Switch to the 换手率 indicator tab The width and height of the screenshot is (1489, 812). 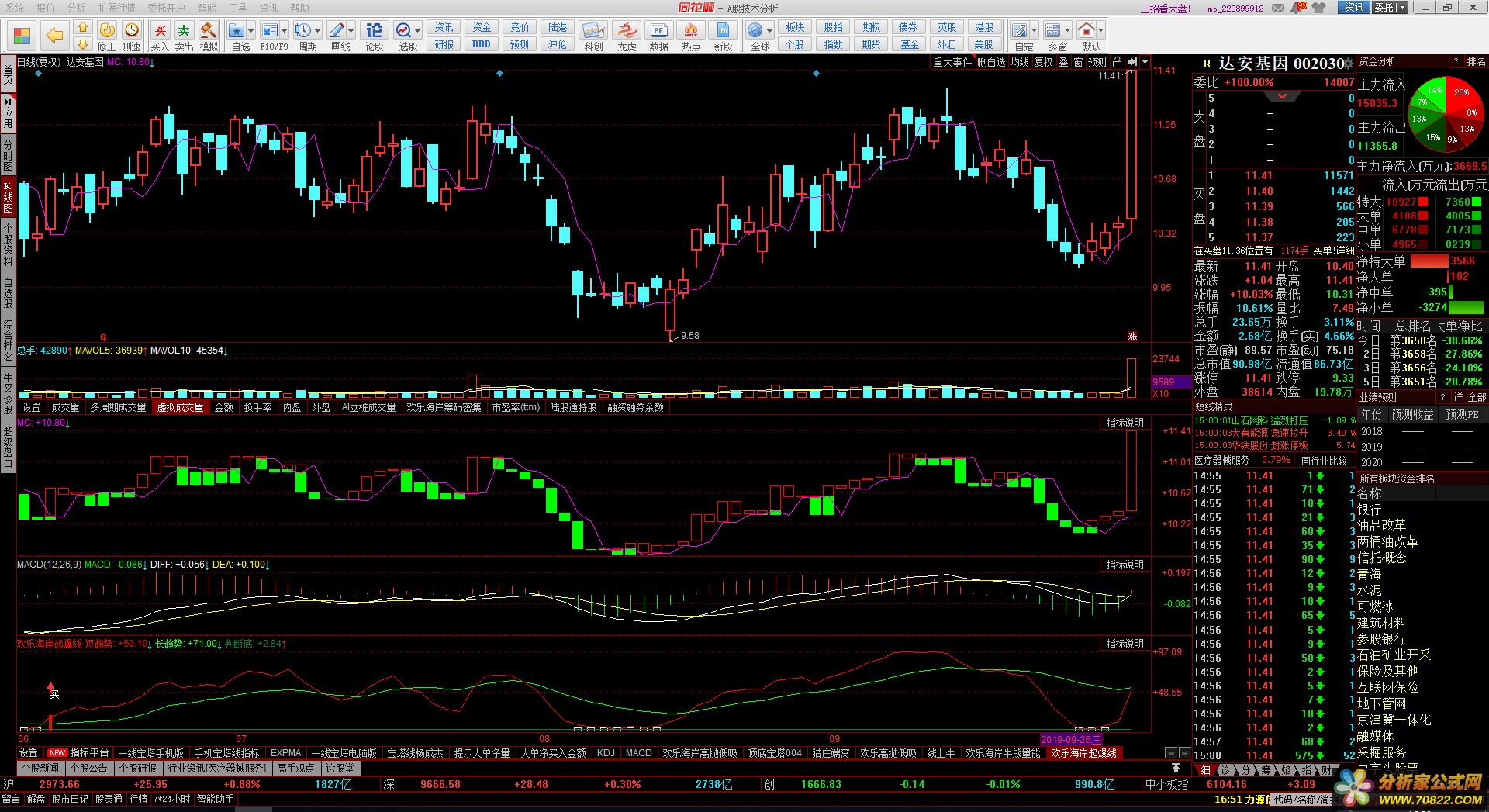(x=257, y=406)
